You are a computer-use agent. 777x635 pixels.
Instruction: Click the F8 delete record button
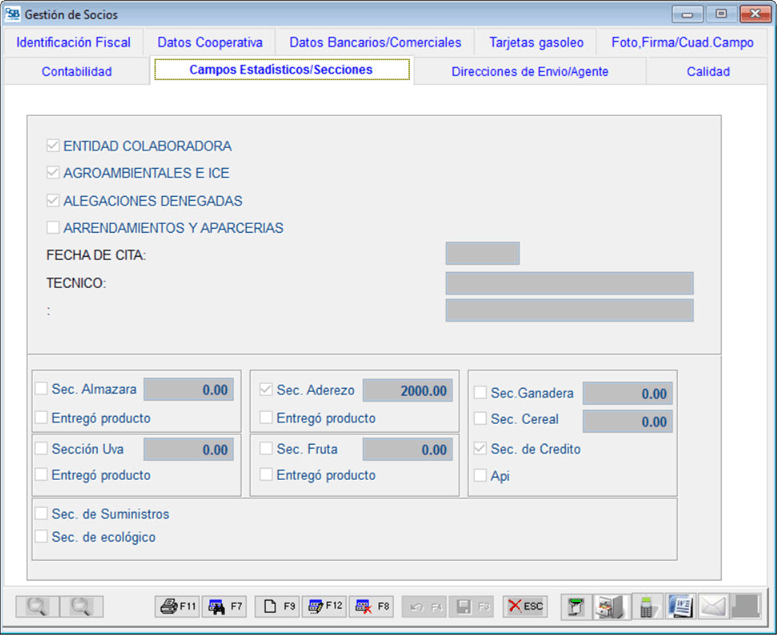click(371, 606)
